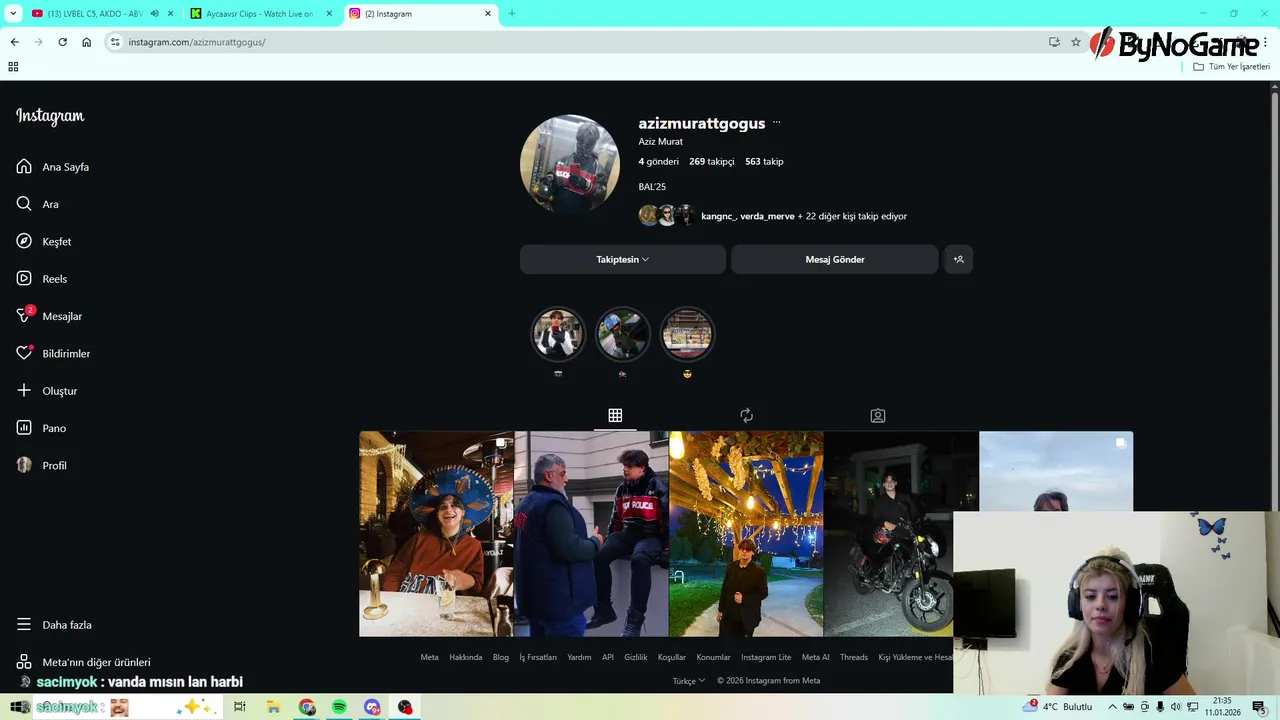Click the address bar URL
The height and width of the screenshot is (720, 1280).
click(x=197, y=42)
